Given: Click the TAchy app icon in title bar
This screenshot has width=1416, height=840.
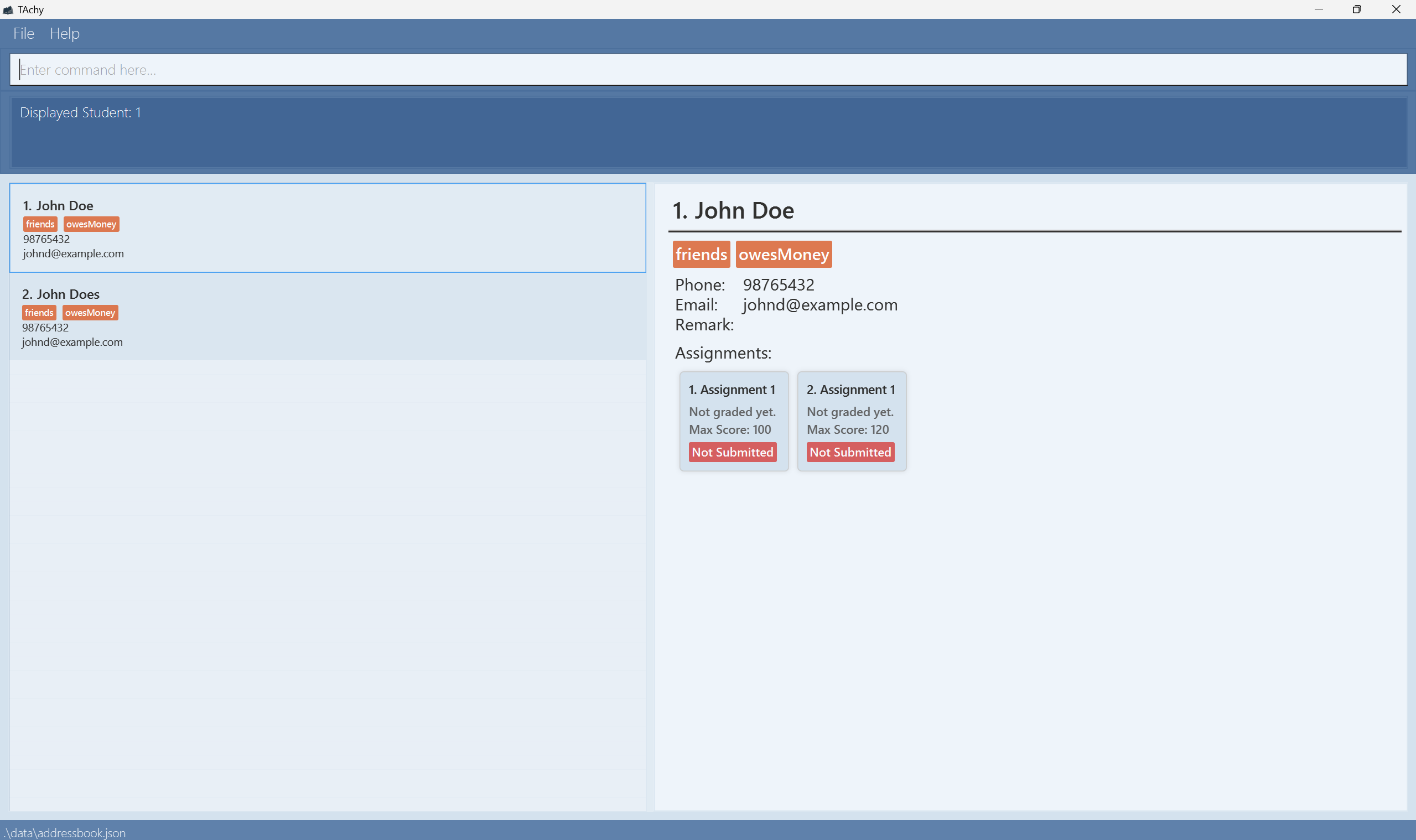Looking at the screenshot, I should point(8,9).
